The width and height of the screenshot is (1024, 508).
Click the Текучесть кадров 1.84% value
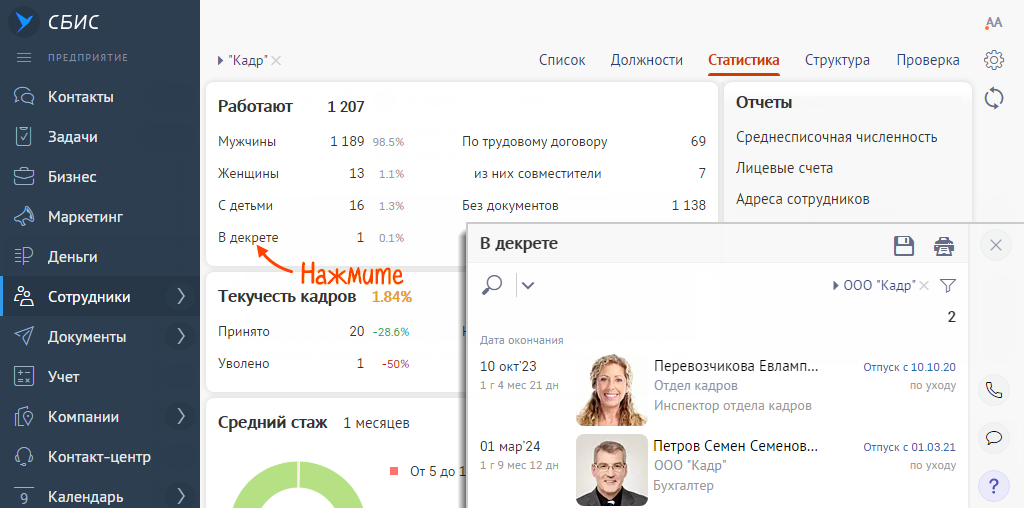click(x=392, y=297)
